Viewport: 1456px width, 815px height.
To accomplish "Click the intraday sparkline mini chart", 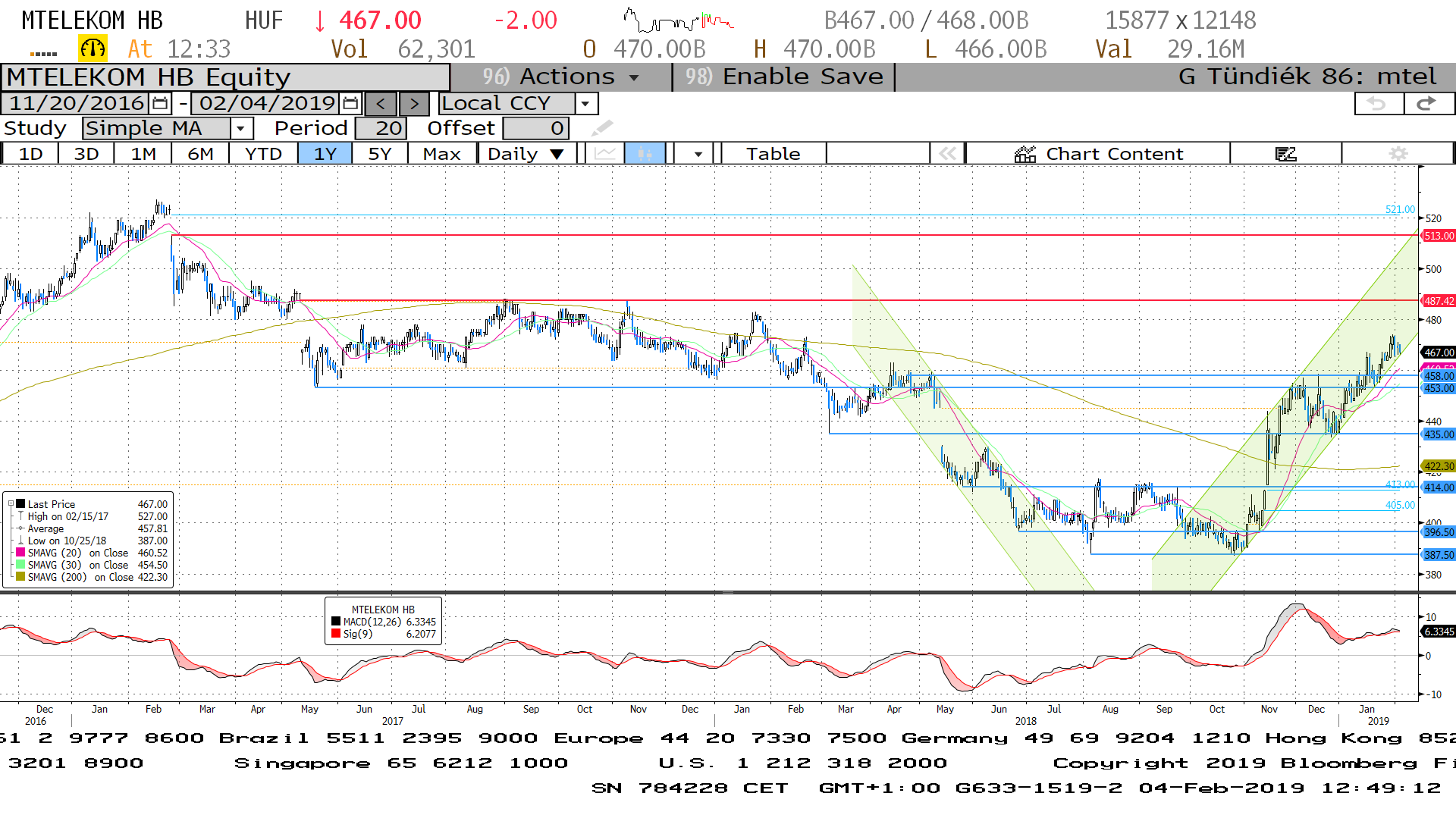I will click(678, 20).
